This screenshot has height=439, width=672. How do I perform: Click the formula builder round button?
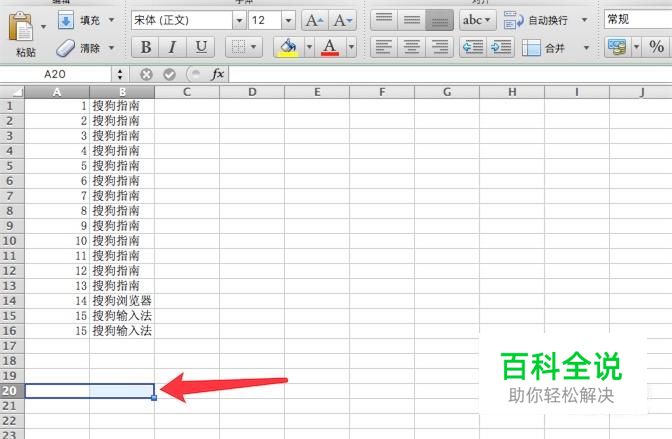point(195,75)
